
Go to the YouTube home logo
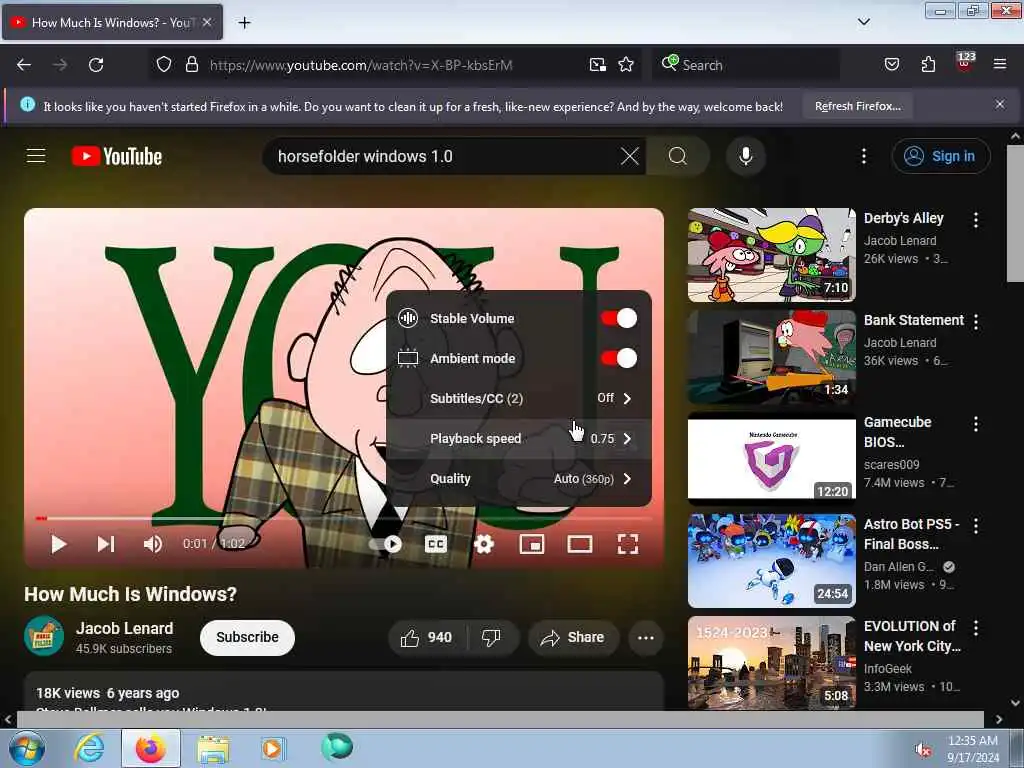click(117, 156)
